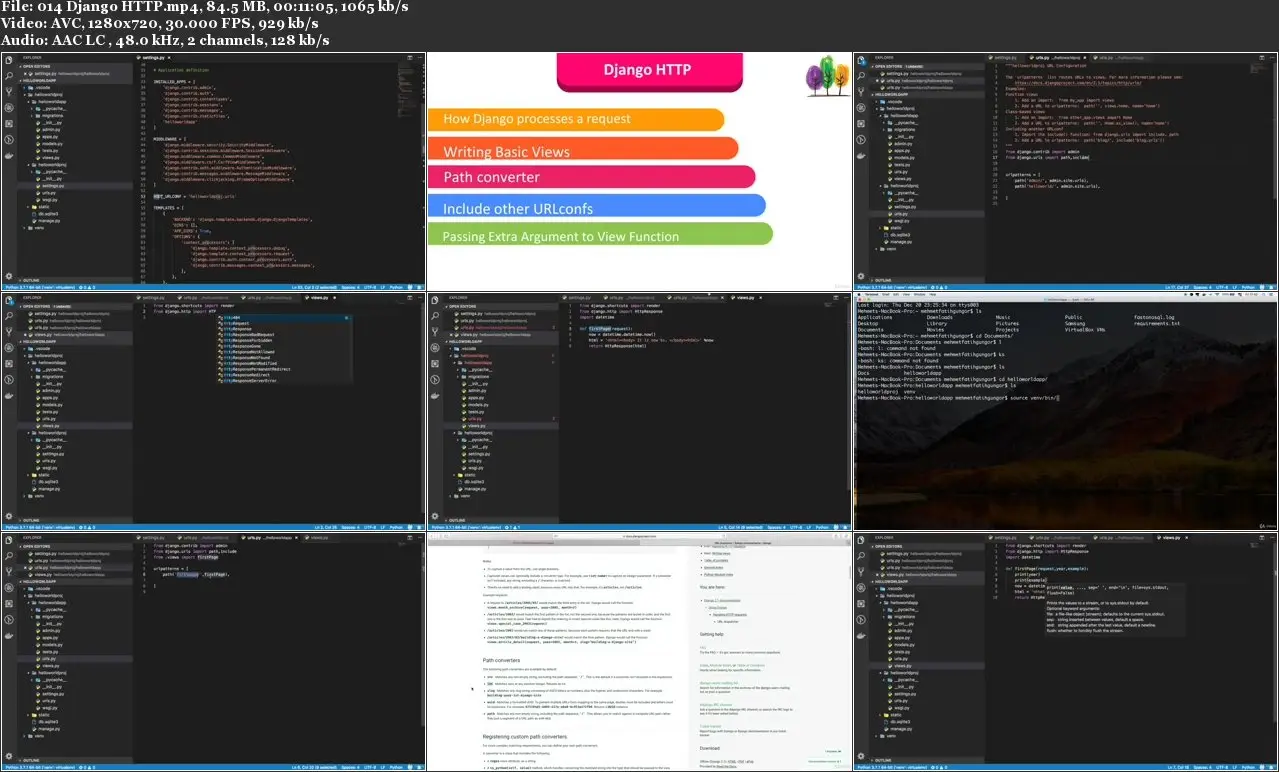Open gear icon in the URL Configuration frame
Screen dimensions: 1279x772
tap(861, 276)
